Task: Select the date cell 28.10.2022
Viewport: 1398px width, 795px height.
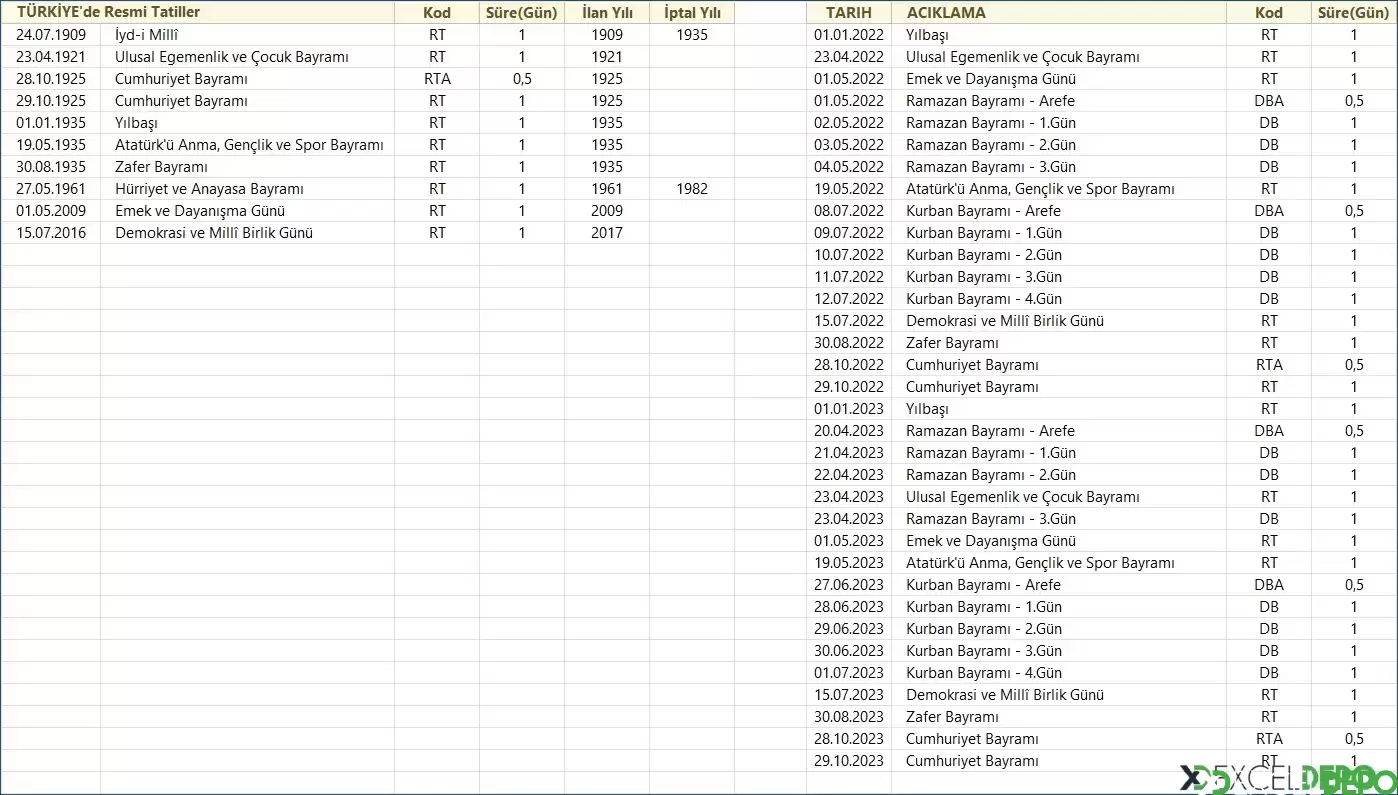Action: pyautogui.click(x=849, y=365)
